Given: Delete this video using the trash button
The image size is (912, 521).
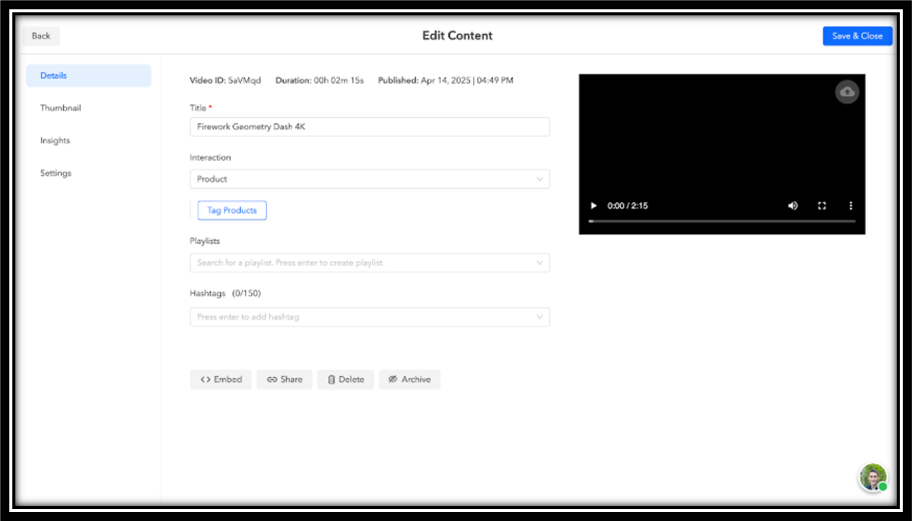Looking at the screenshot, I should pos(345,379).
